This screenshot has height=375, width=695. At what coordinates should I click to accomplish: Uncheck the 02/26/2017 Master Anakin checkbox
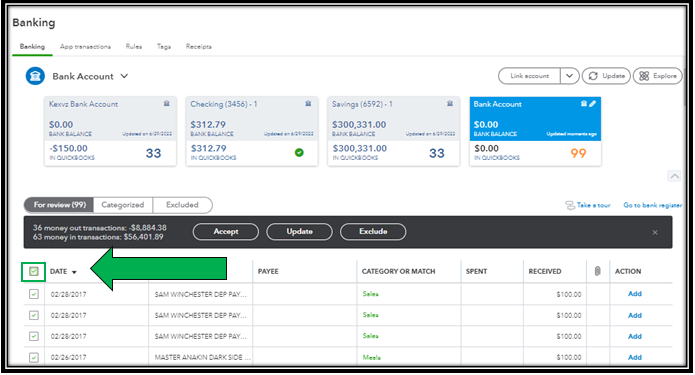[34, 357]
